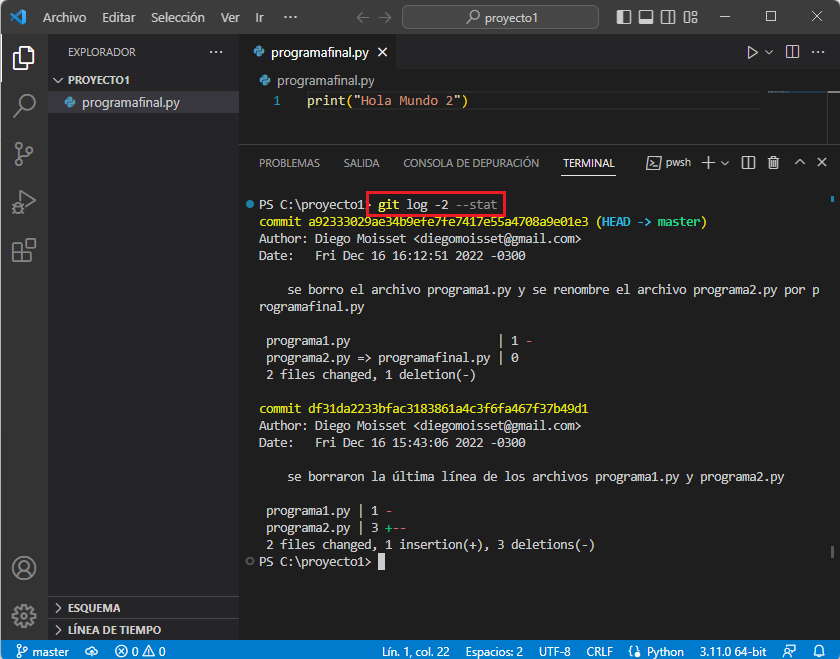
Task: Click the editor minimap preview
Action: coord(797,92)
